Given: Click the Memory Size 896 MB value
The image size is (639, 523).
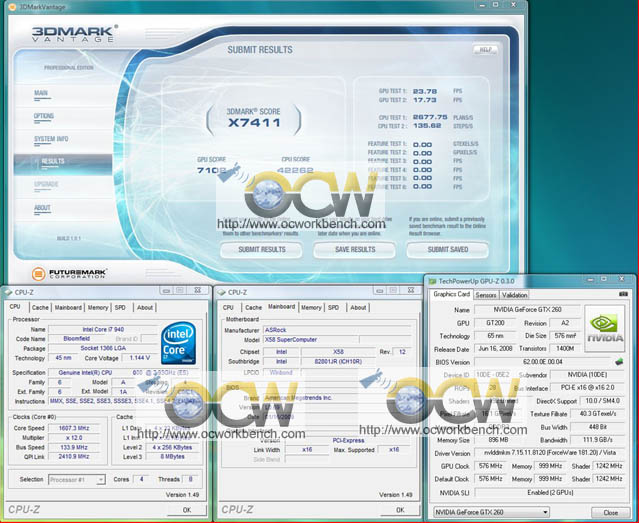Looking at the screenshot, I should (498, 440).
